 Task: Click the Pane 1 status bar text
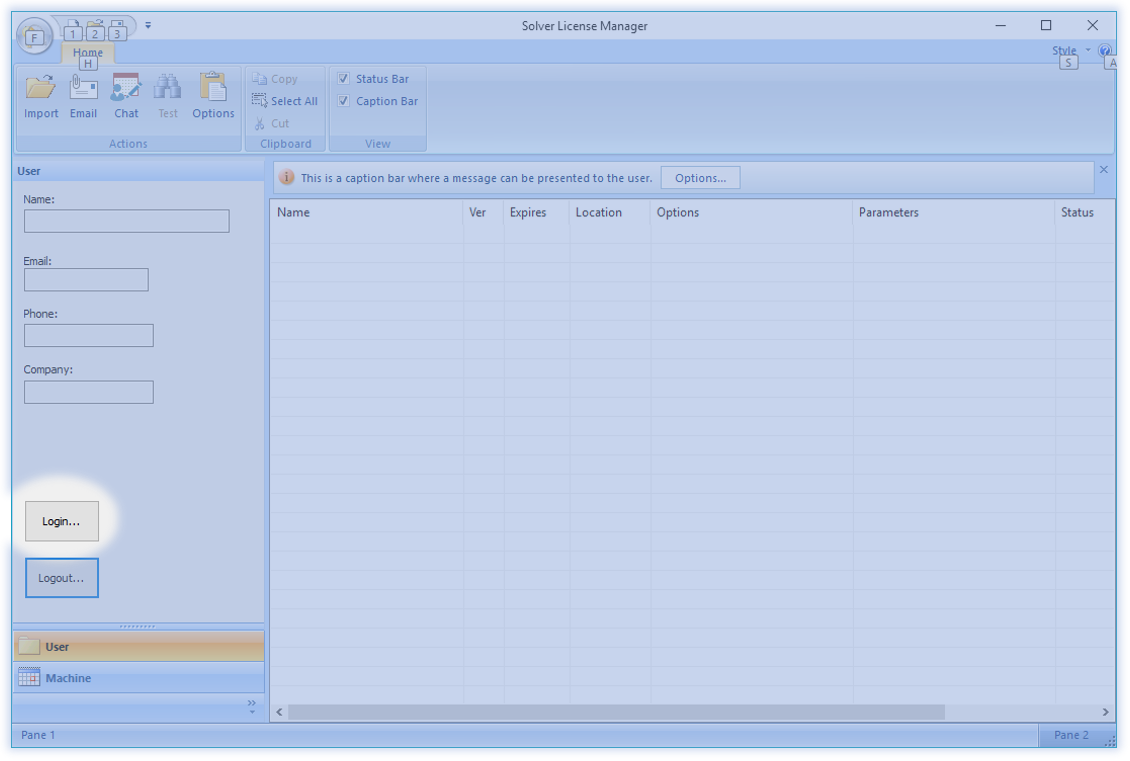coord(38,735)
